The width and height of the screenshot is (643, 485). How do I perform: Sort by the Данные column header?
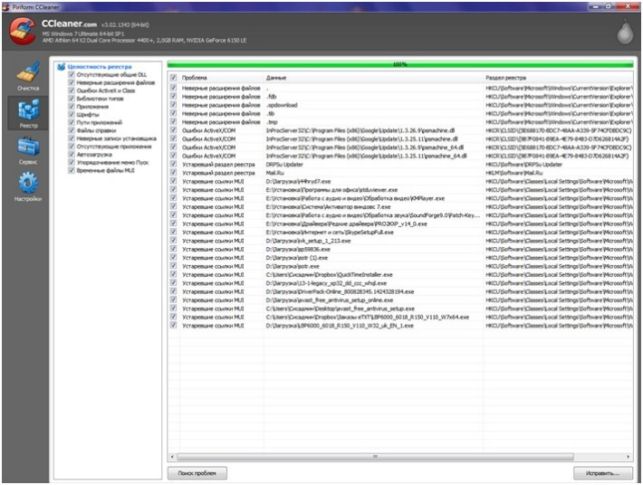click(372, 77)
